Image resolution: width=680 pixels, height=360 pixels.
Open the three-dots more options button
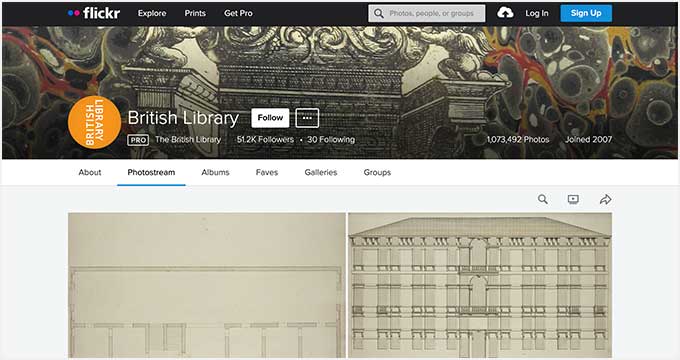[x=307, y=118]
